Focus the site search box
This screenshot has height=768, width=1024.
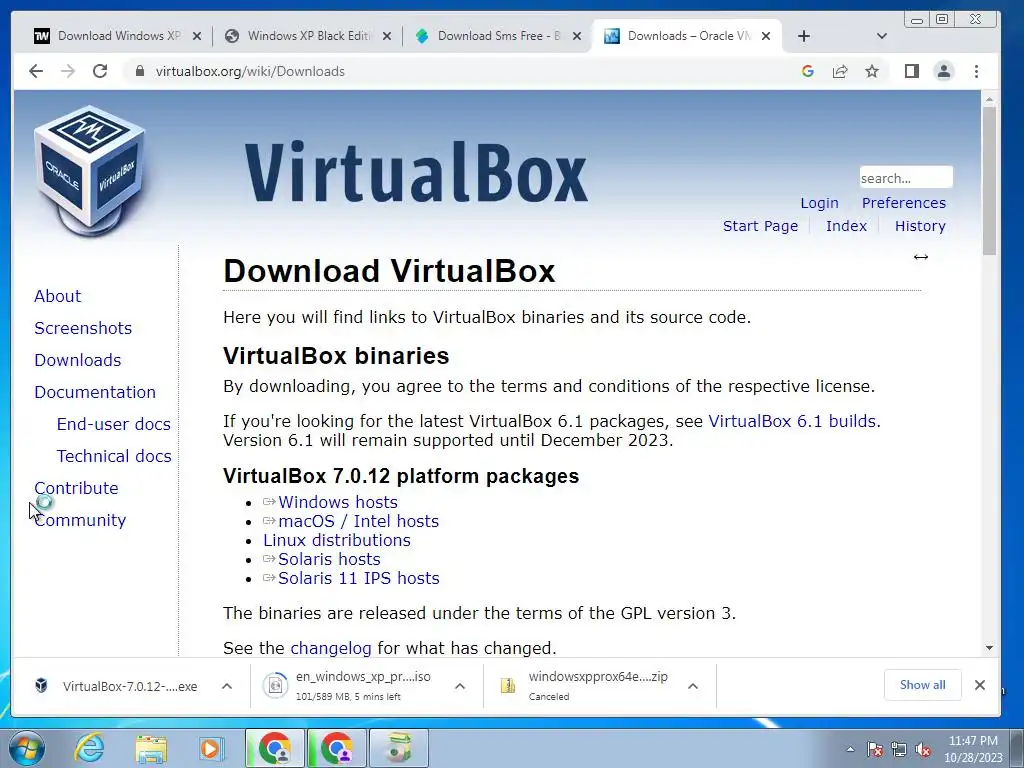(x=906, y=178)
